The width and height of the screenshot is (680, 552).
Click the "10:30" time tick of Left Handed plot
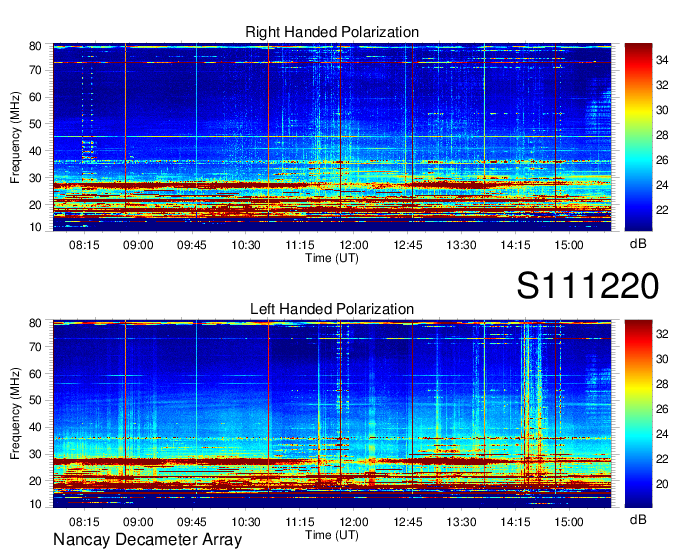coord(246,522)
